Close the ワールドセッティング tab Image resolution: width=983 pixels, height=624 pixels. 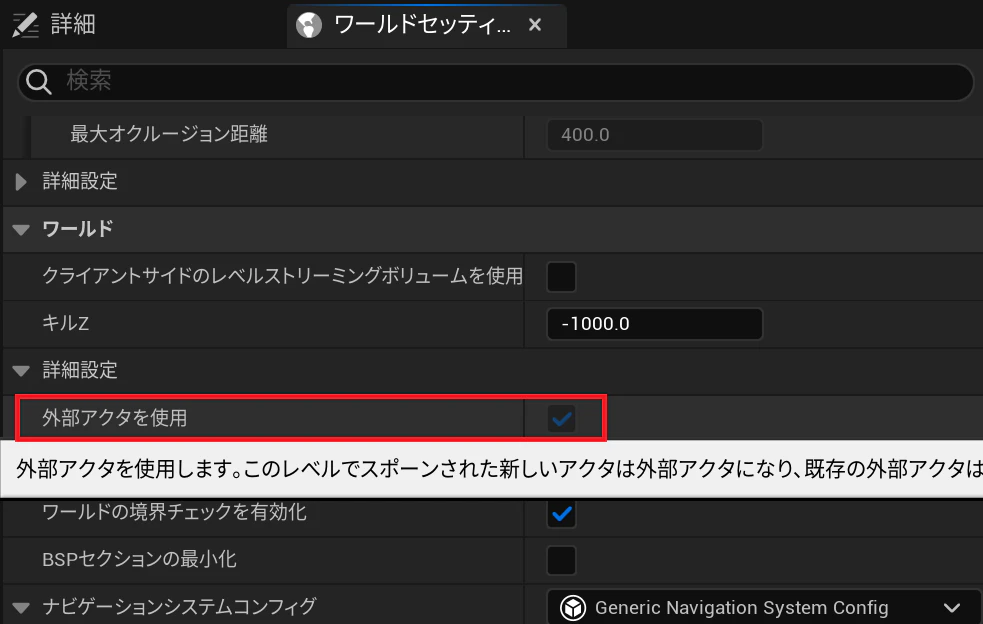click(x=535, y=25)
